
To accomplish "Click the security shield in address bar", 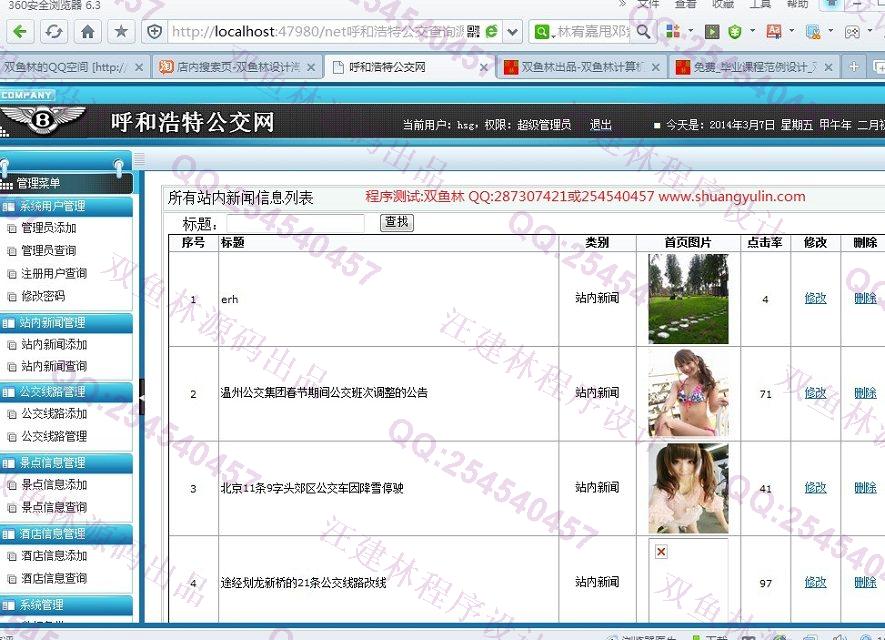I will (x=155, y=32).
